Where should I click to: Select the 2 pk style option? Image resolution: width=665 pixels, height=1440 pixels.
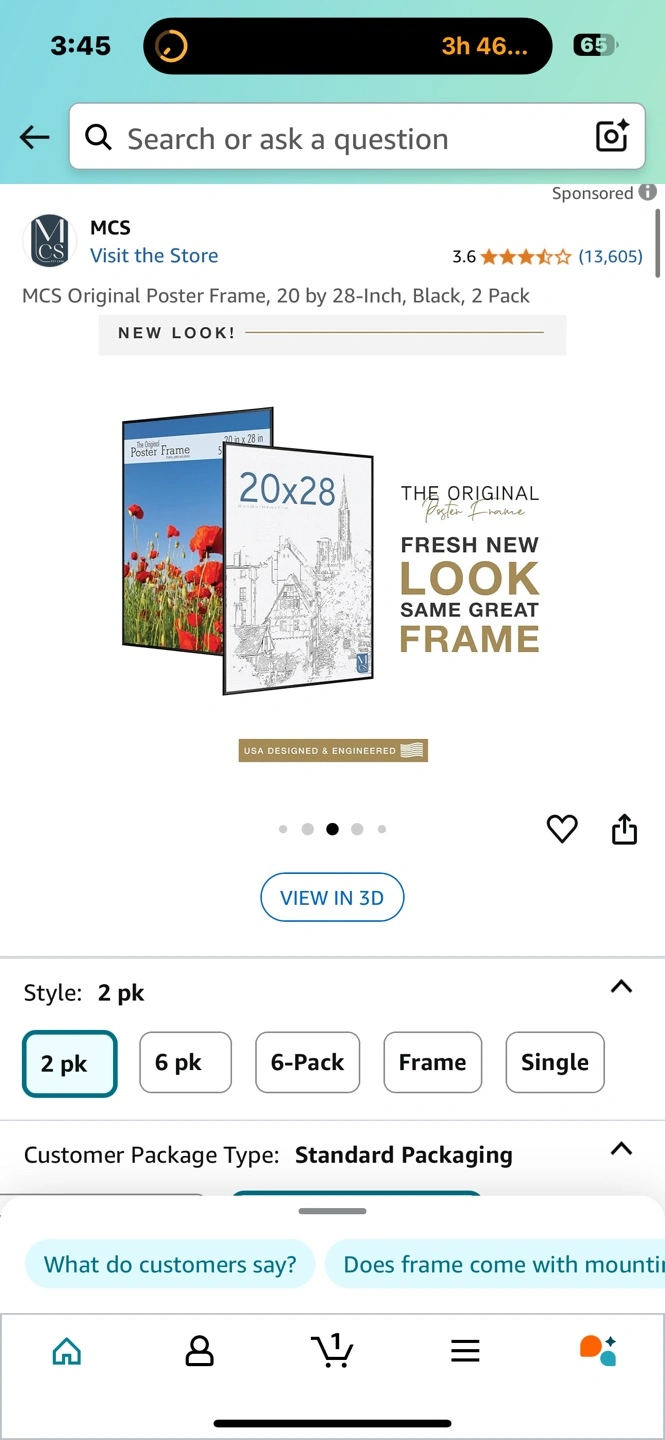click(x=70, y=1063)
